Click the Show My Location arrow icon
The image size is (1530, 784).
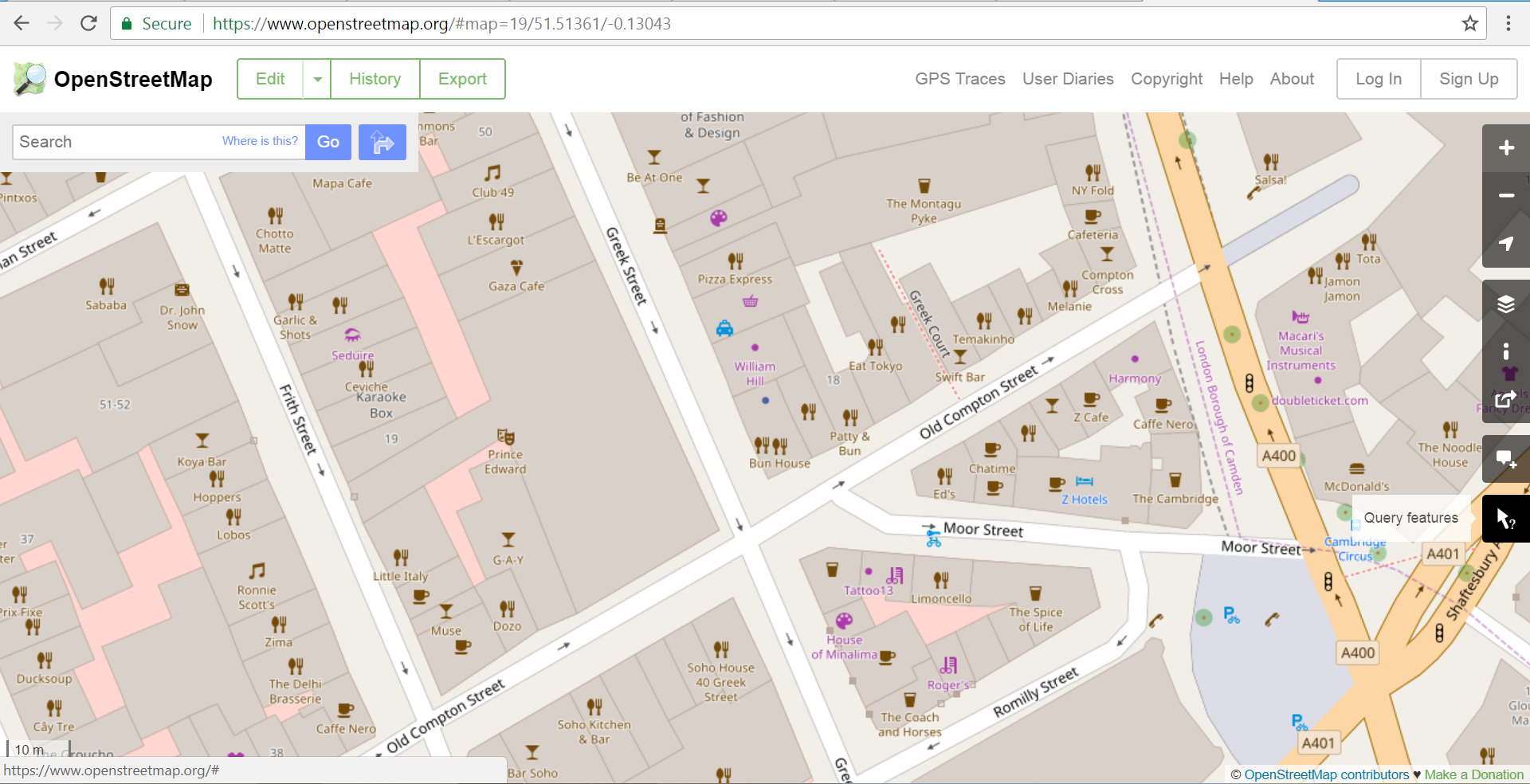[x=1505, y=244]
